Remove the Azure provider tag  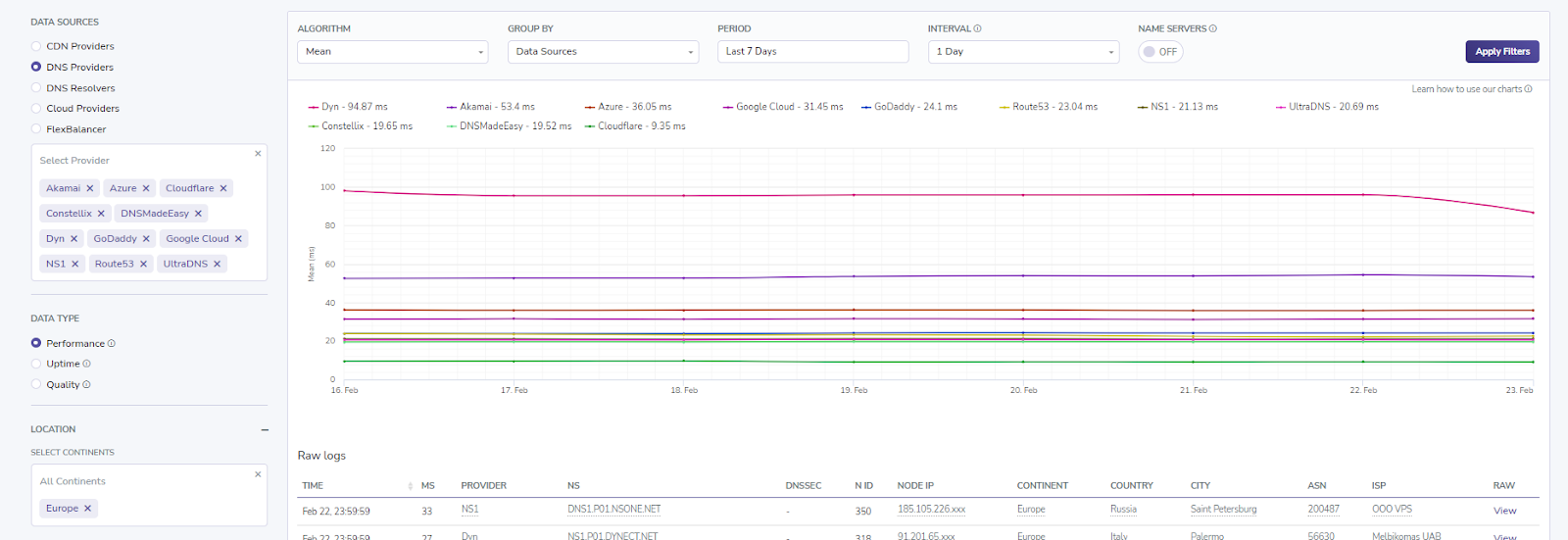tap(146, 188)
